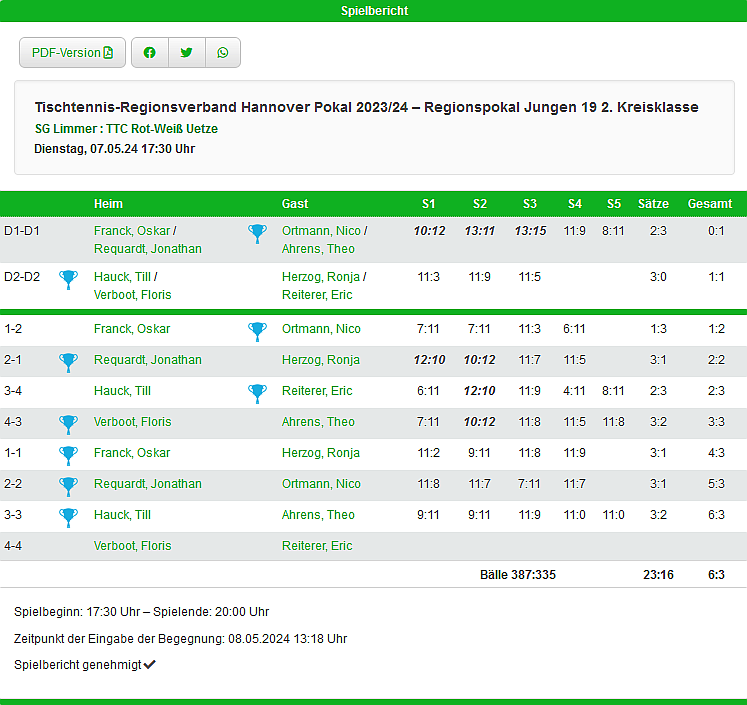Share the report via WhatsApp icon
Viewport: 747px width, 705px height.
222,53
